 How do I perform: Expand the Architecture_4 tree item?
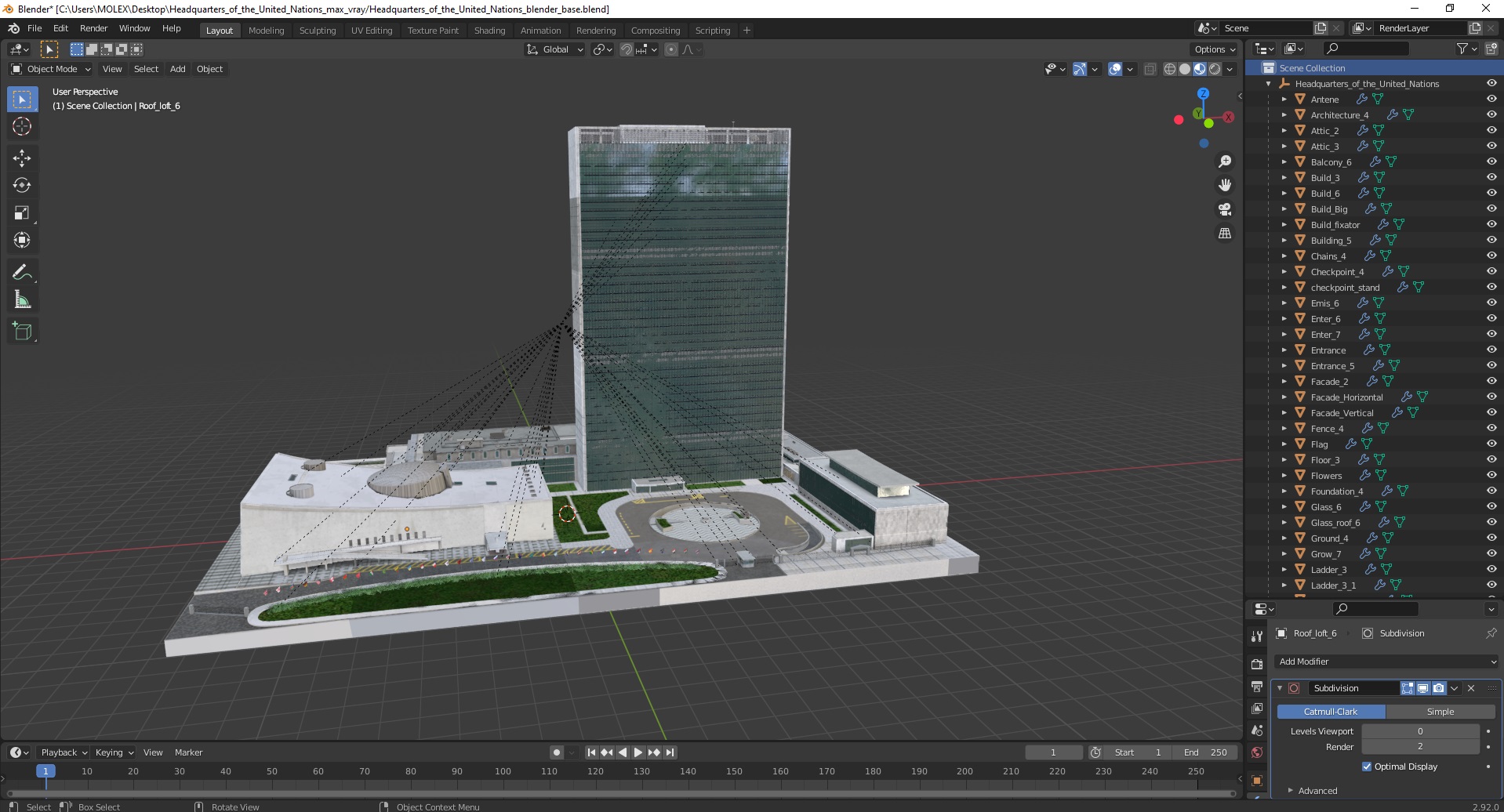click(1284, 115)
